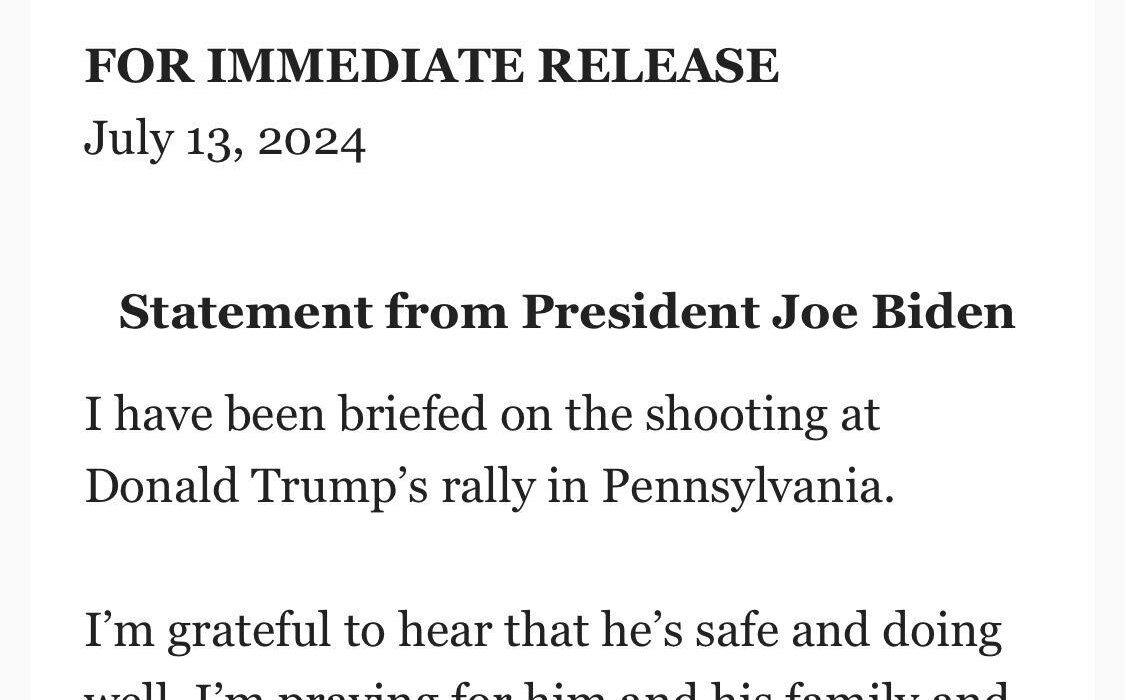The height and width of the screenshot is (700, 1125).
Task: Click the word "RELEASE" in the header
Action: pyautogui.click(x=658, y=66)
